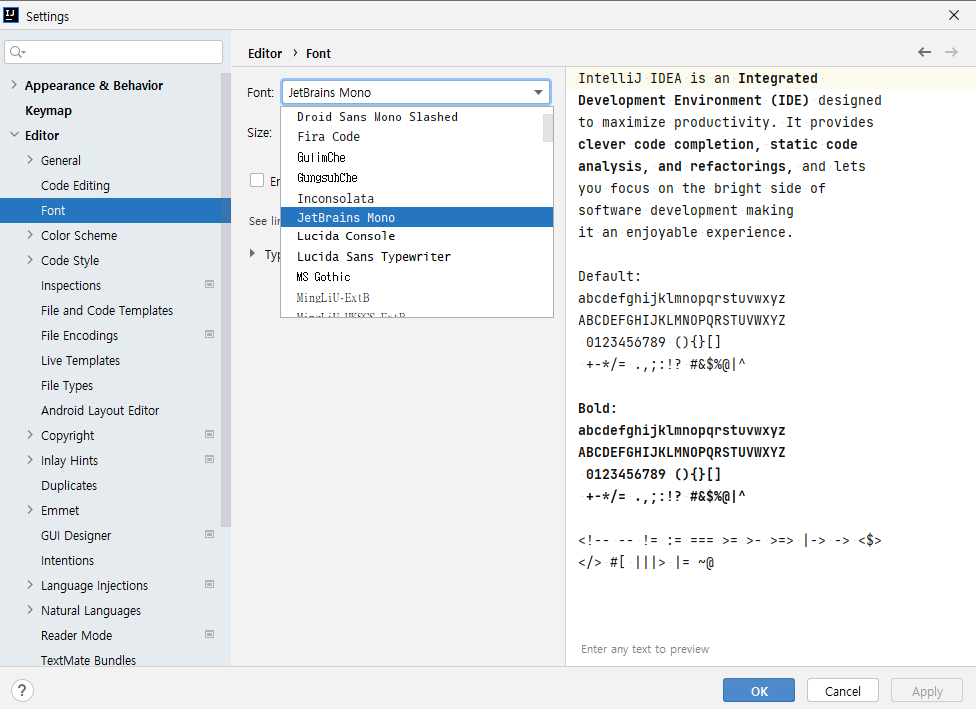Close the Font dropdown via its arrow
The width and height of the screenshot is (976, 709).
[538, 92]
